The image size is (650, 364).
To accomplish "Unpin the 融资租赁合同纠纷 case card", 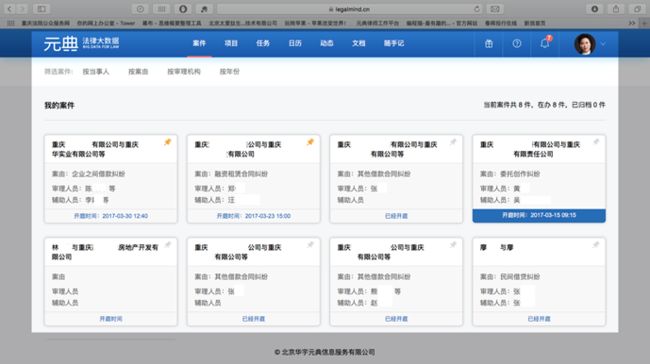I will pyautogui.click(x=310, y=142).
